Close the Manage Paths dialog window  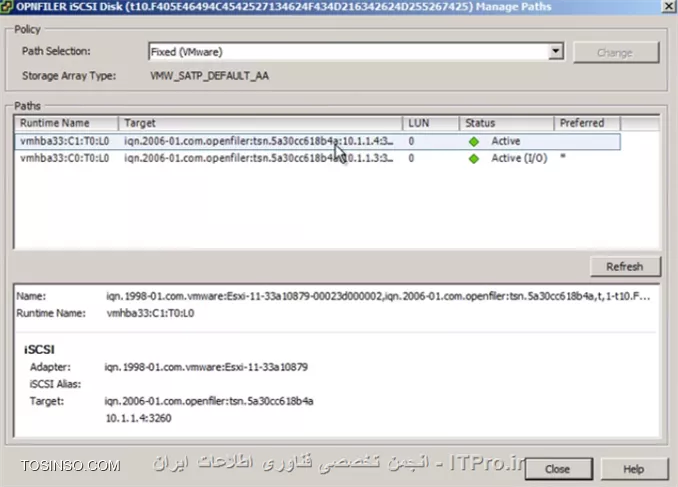pyautogui.click(x=669, y=6)
